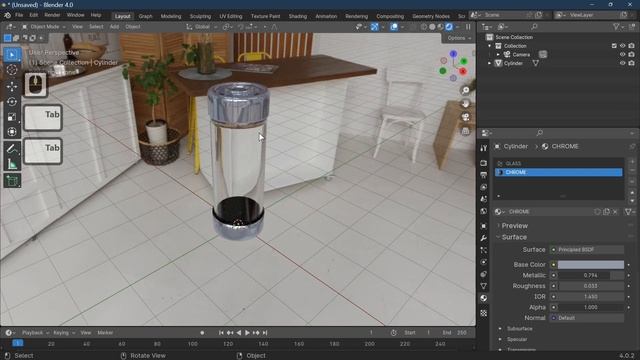Enable rendered viewport shading mode

[449, 27]
